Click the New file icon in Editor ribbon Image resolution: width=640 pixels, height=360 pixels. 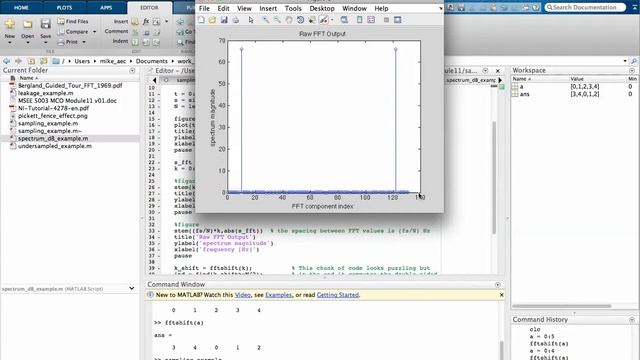10,24
